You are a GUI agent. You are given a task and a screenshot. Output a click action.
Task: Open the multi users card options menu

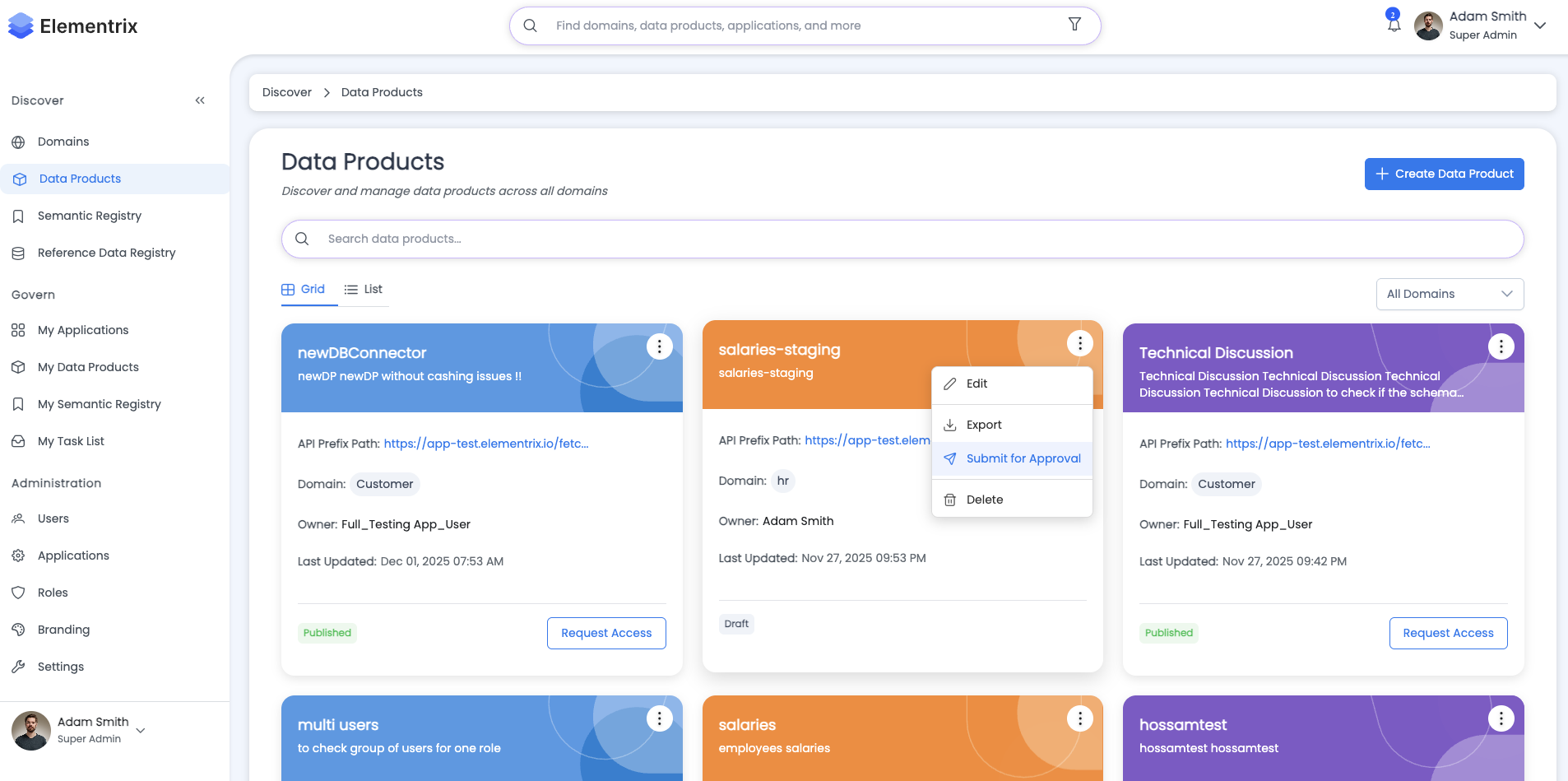(x=659, y=718)
